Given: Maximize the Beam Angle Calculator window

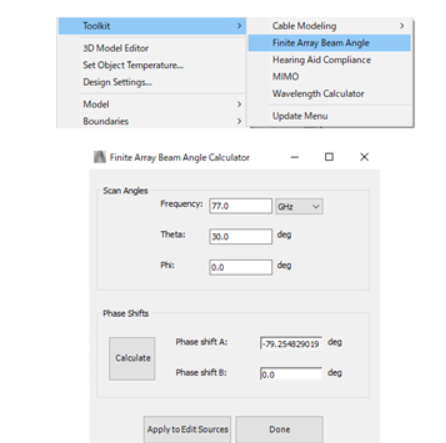Looking at the screenshot, I should pyautogui.click(x=329, y=157).
